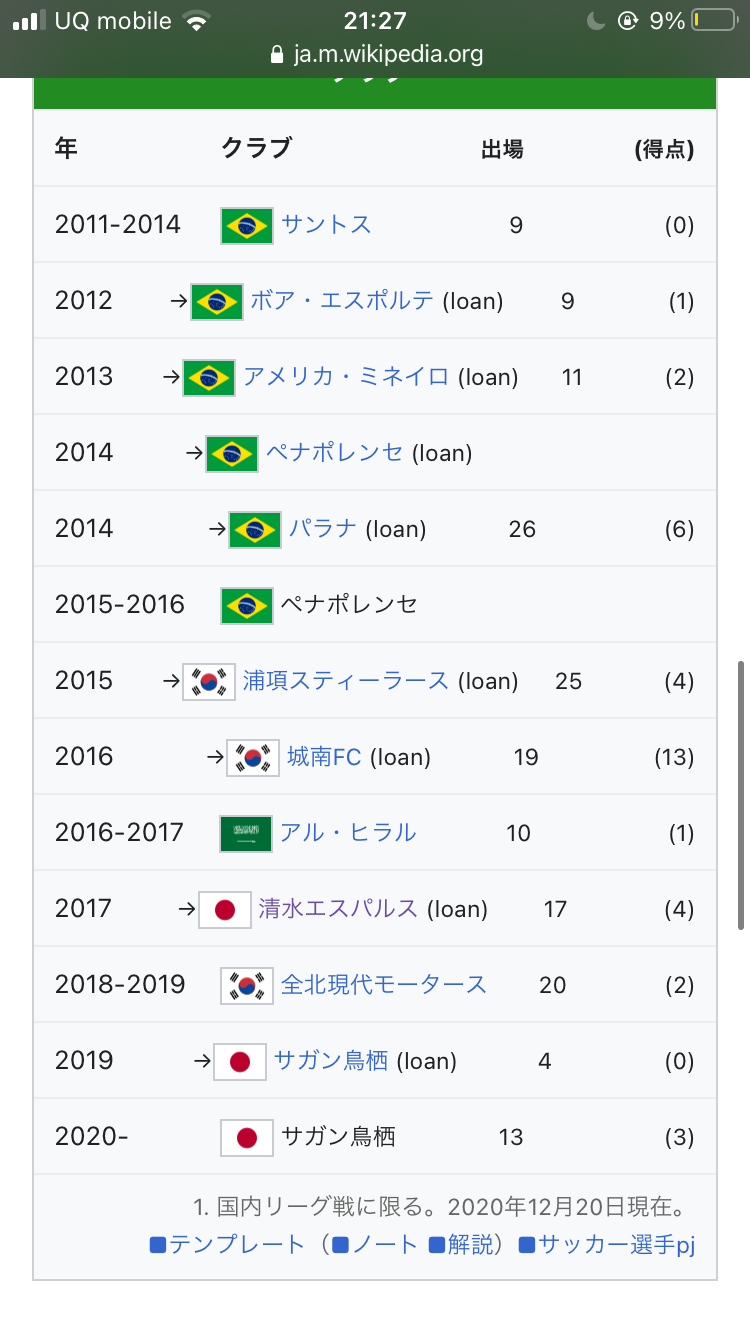Open the 浦項スティーラース link

346,680
